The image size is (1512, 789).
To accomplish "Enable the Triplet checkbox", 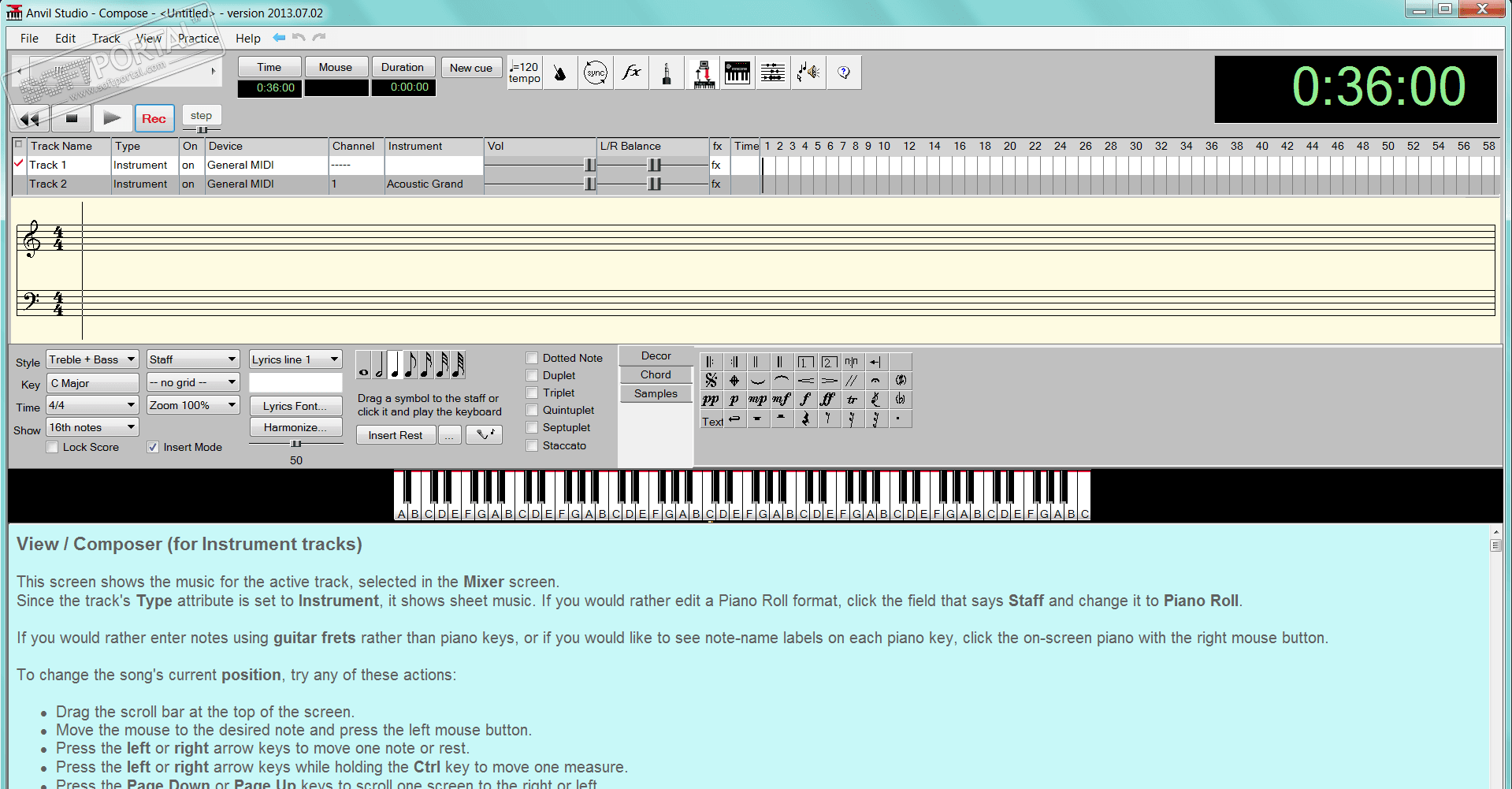I will (532, 393).
